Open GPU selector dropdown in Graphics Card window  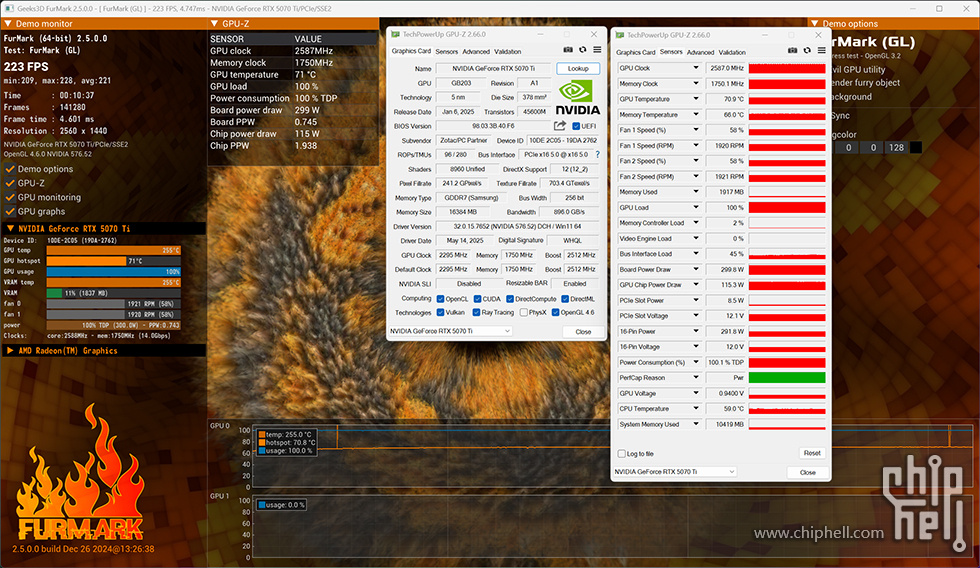click(x=450, y=331)
